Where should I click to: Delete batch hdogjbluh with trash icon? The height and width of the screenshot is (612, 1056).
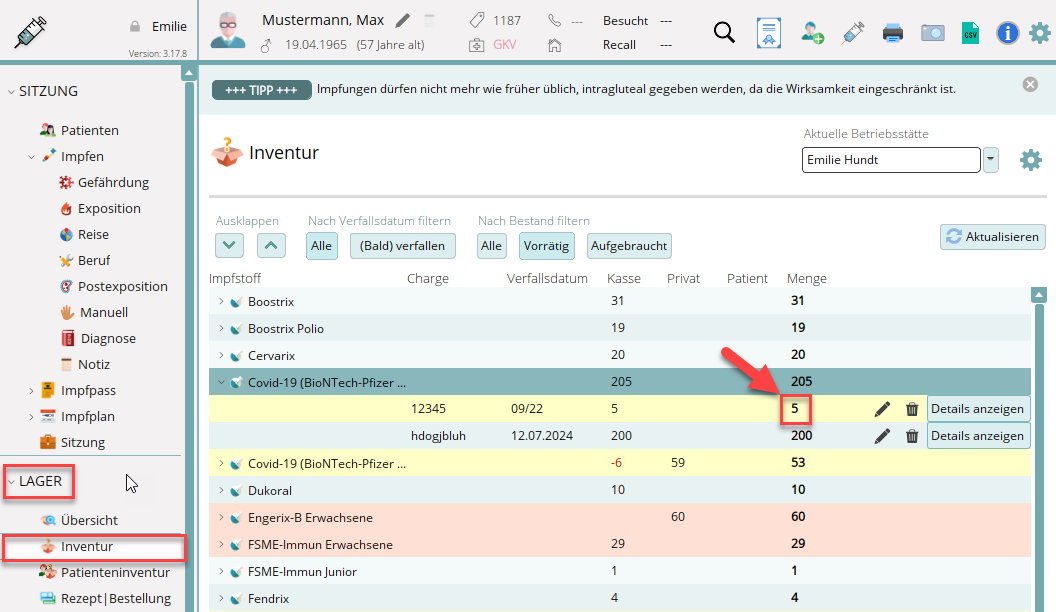point(912,436)
